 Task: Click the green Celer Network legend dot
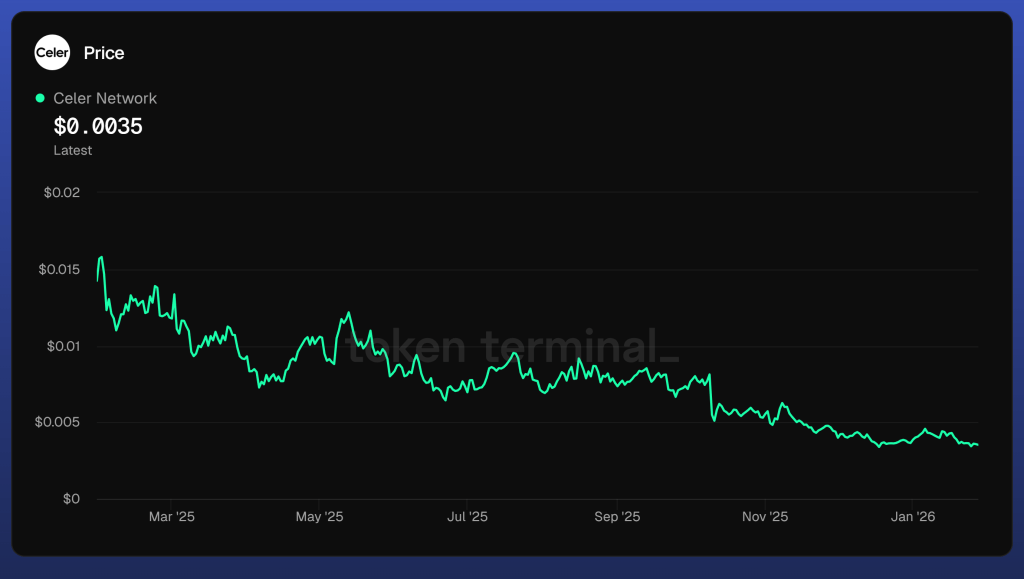pyautogui.click(x=40, y=98)
